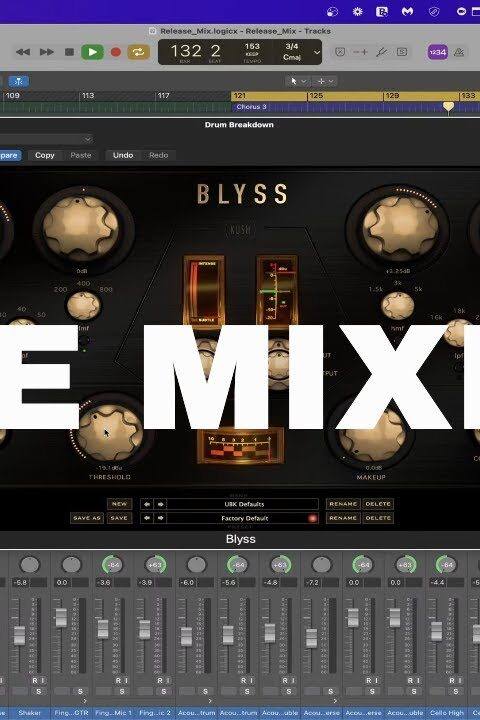The image size is (480, 720).
Task: Toggle the 1234 Count-in button
Action: point(438,52)
